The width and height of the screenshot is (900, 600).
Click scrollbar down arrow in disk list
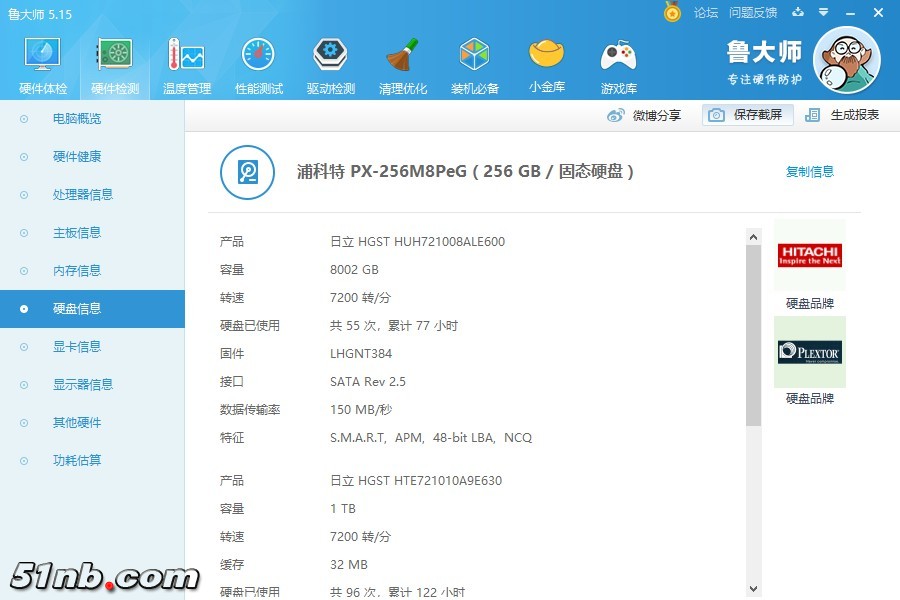[754, 589]
